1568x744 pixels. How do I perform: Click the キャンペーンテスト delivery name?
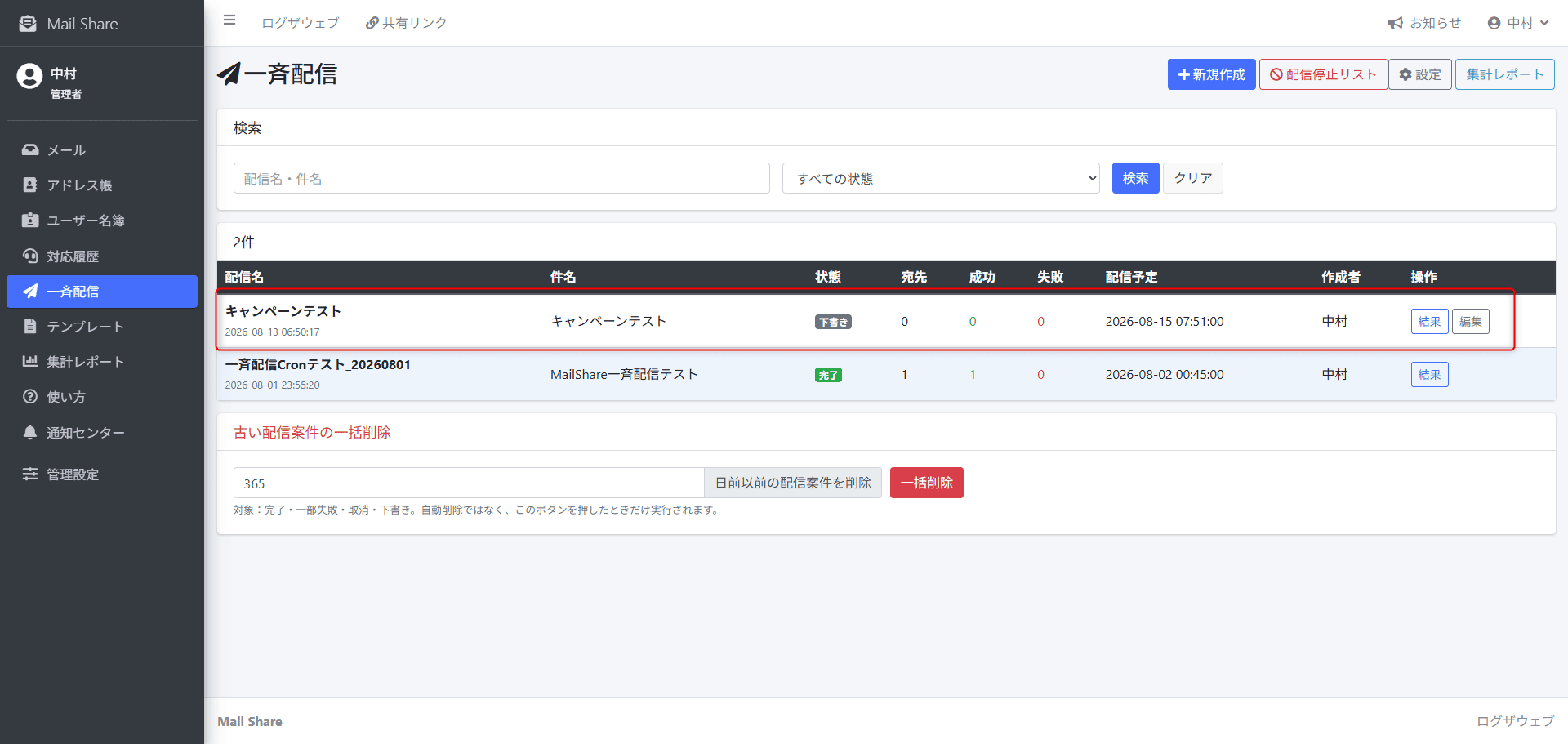point(283,311)
